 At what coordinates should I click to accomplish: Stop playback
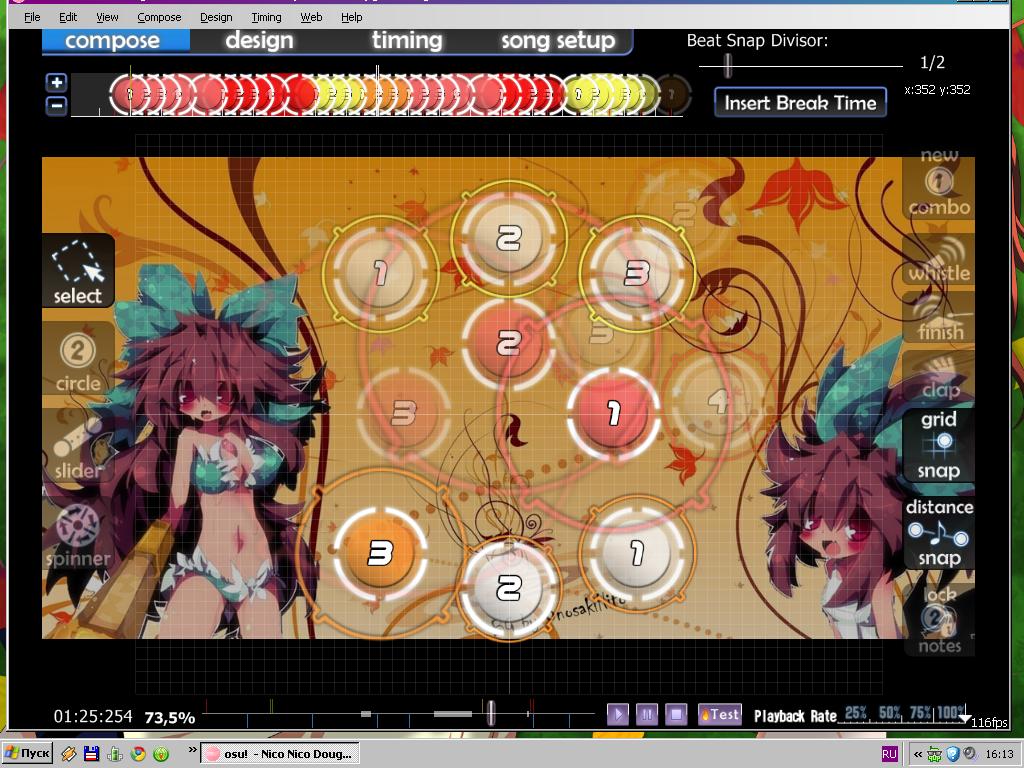coord(676,714)
